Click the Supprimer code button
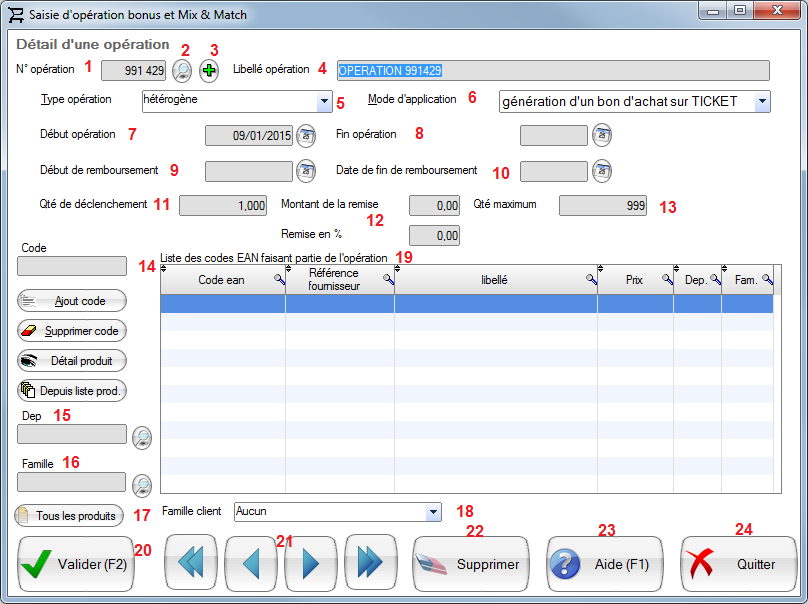Screen dimensions: 808x604 pos(72,330)
